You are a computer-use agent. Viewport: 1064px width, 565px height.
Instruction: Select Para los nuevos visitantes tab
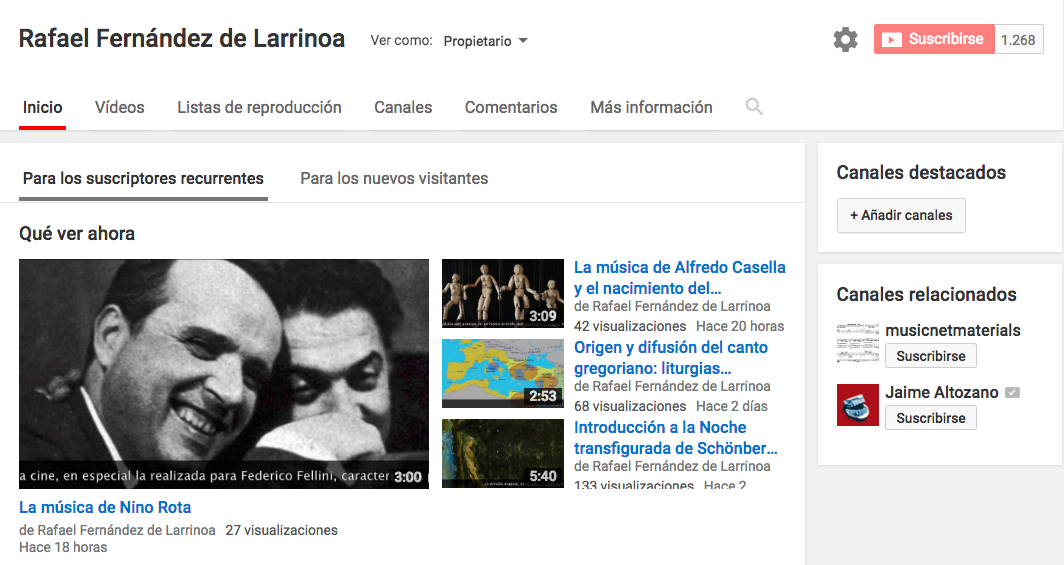pyautogui.click(x=394, y=178)
